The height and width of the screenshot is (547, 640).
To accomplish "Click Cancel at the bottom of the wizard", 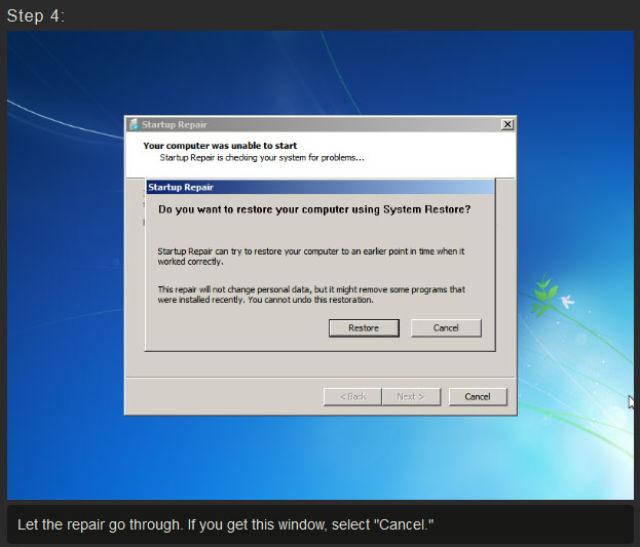I will tap(477, 396).
